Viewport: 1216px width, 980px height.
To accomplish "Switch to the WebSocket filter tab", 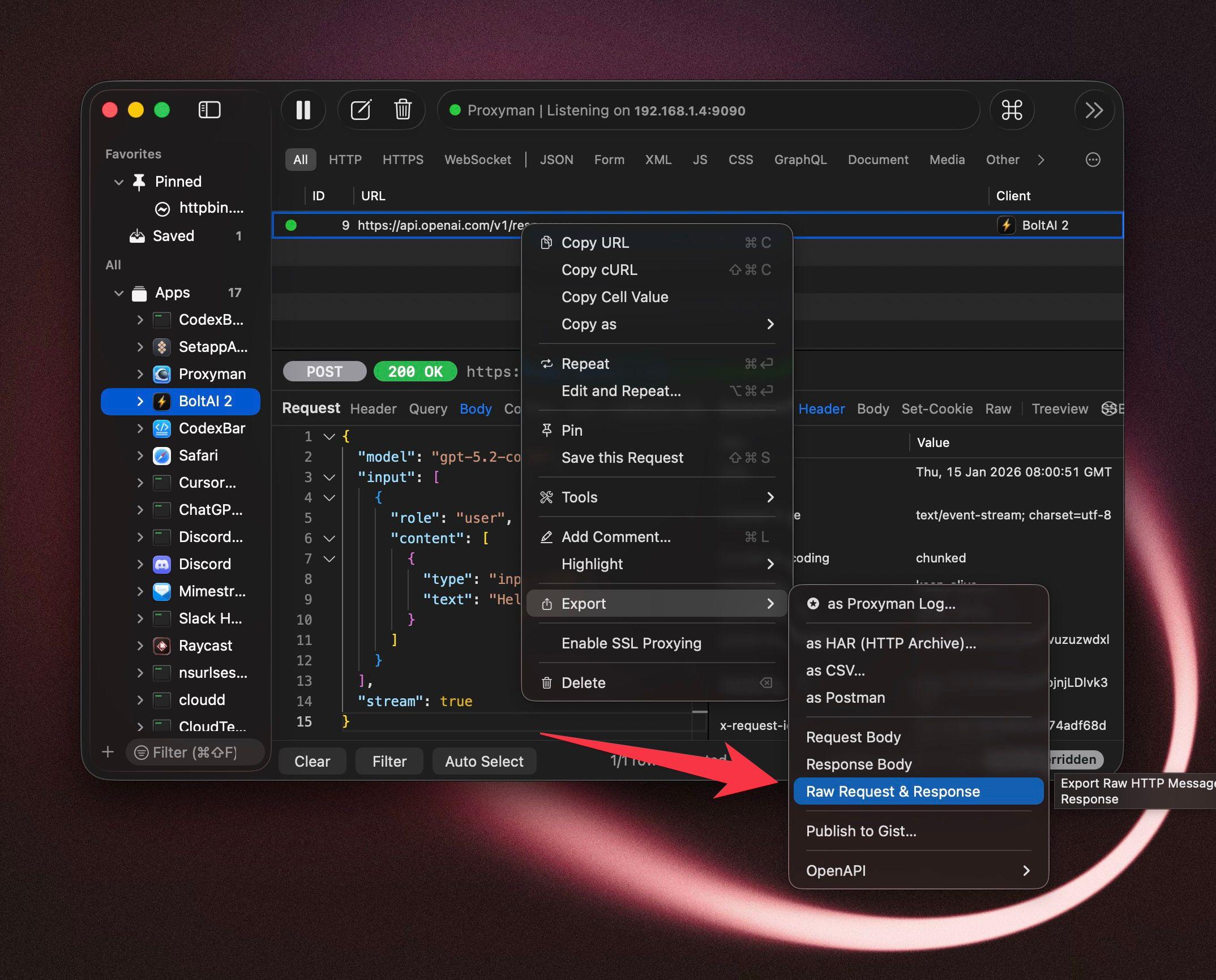I will 477,160.
